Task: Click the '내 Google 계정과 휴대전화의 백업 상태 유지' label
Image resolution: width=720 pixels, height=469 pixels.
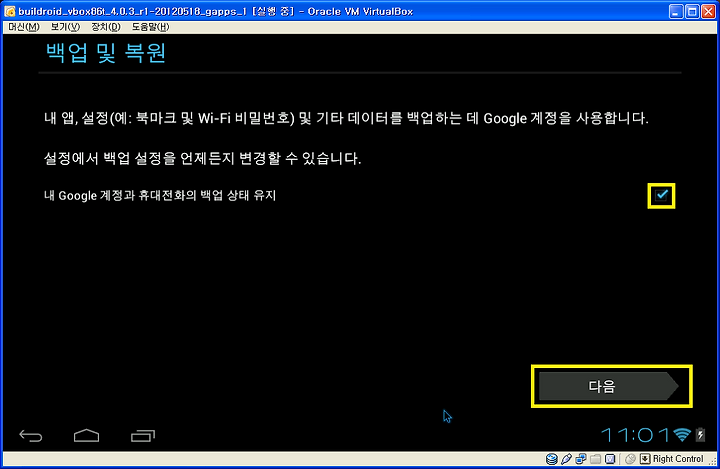Action: [160, 195]
